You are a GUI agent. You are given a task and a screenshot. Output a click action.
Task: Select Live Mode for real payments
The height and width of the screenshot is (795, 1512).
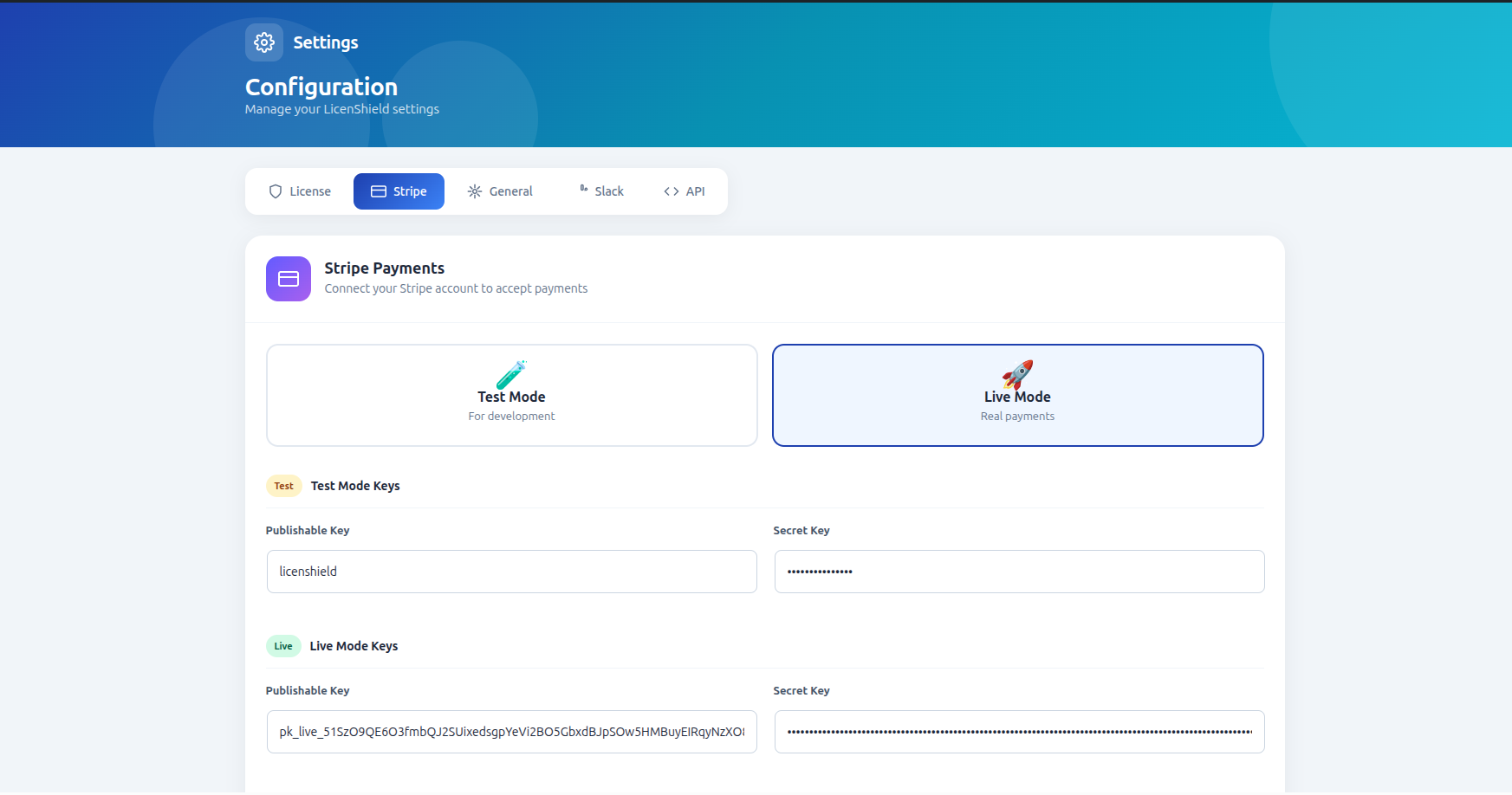[x=1017, y=395]
